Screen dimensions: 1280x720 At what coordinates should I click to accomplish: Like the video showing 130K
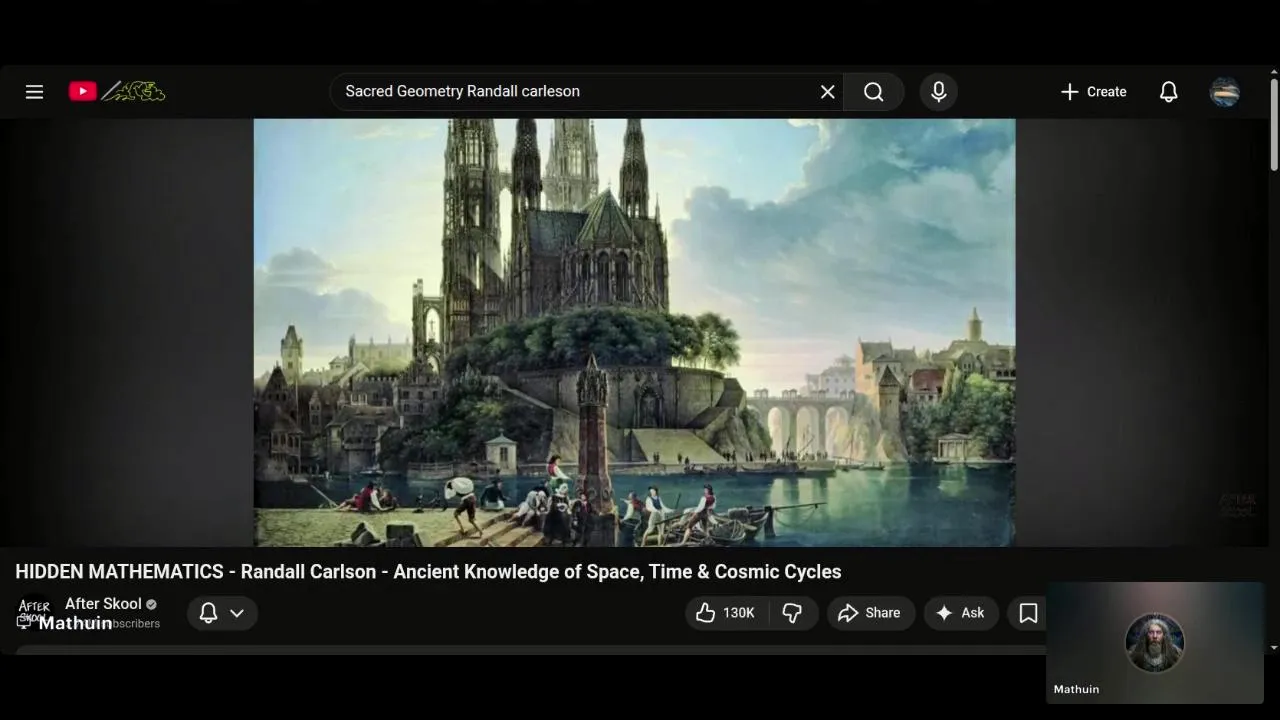(726, 613)
